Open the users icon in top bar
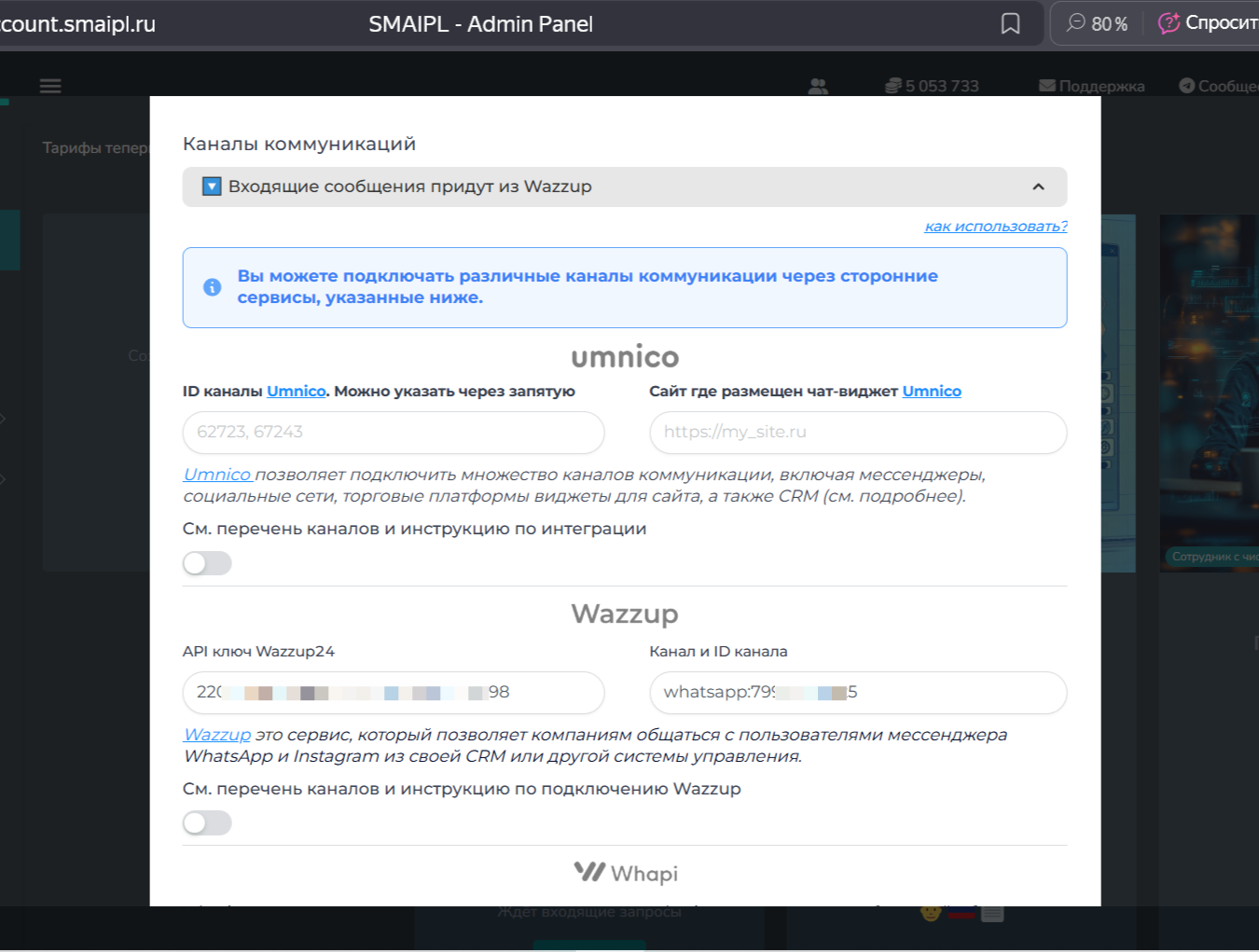 click(x=818, y=86)
